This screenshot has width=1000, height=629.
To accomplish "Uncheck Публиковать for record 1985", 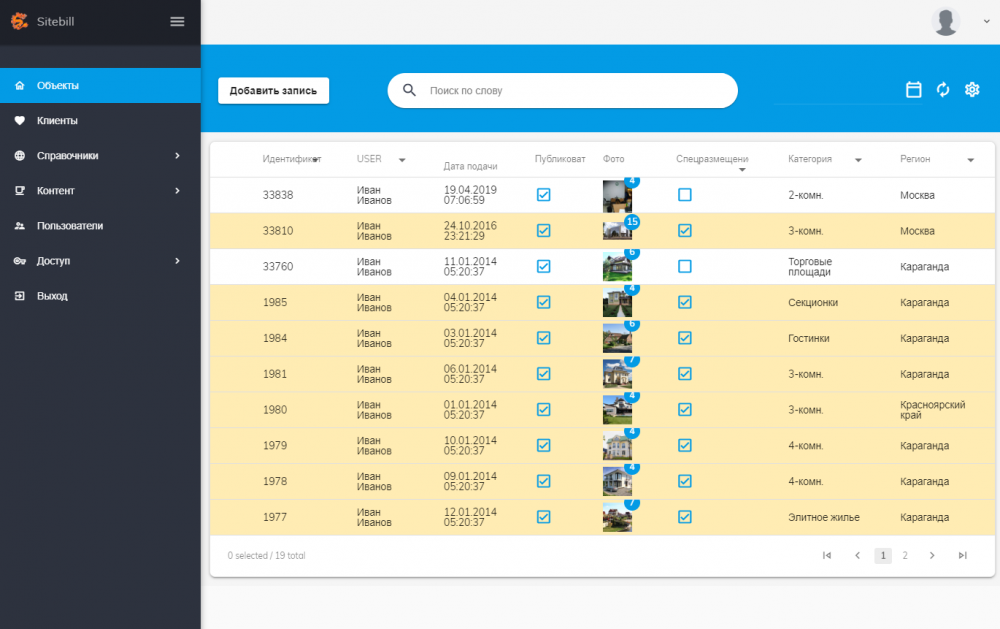I will pos(543,302).
